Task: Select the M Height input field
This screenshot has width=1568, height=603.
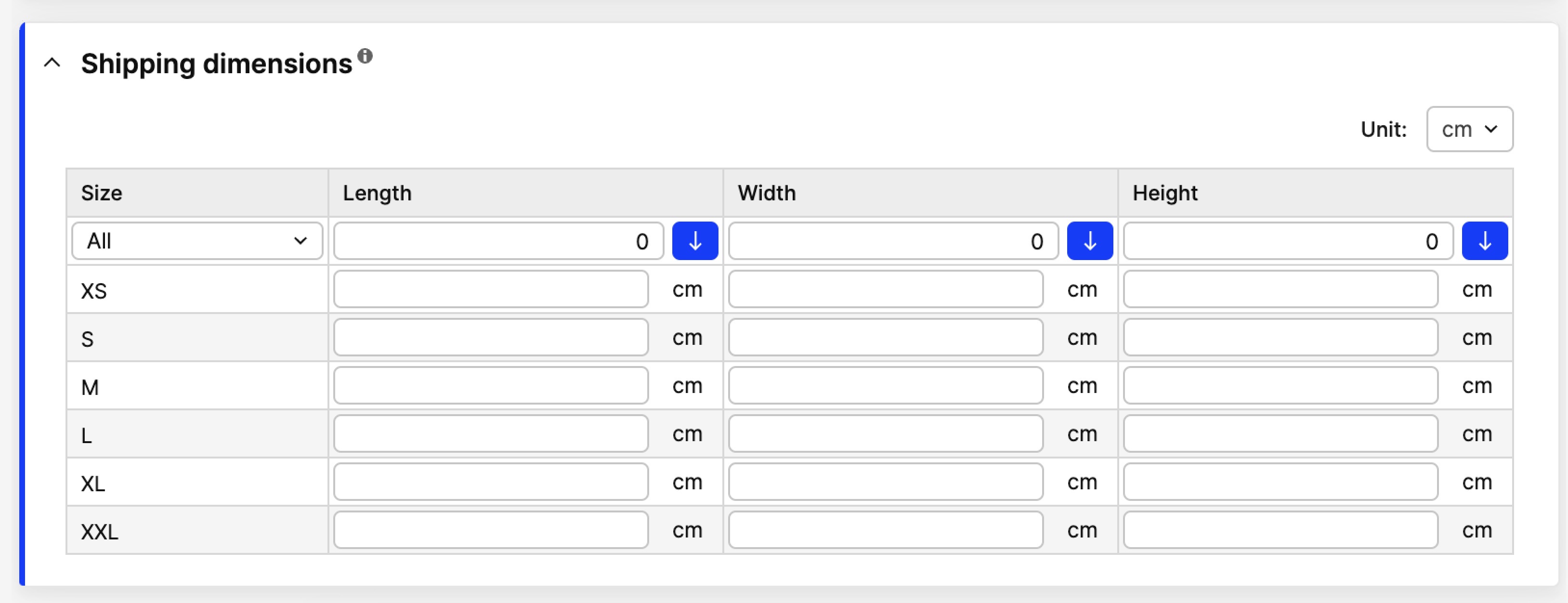Action: coord(1281,385)
